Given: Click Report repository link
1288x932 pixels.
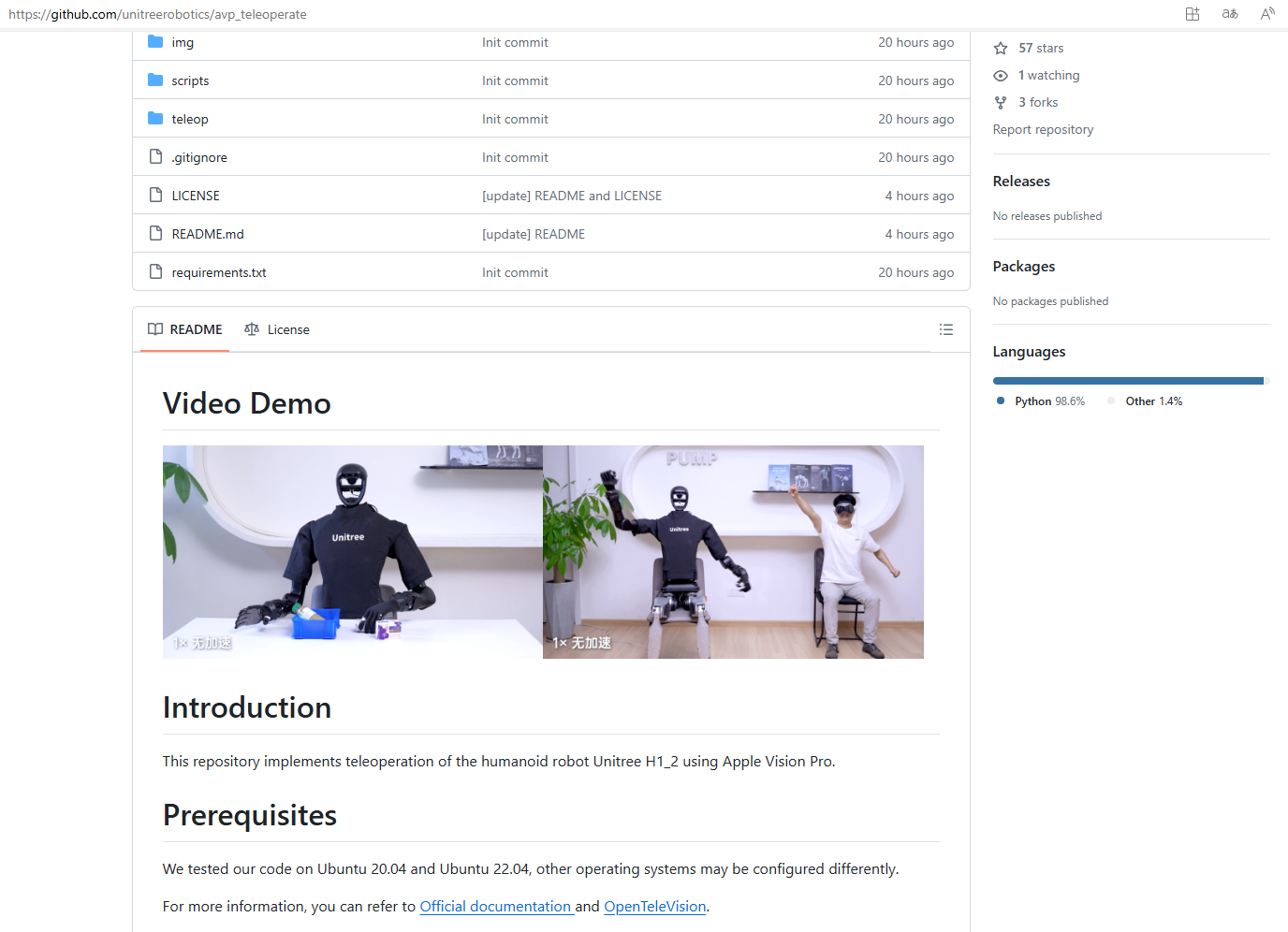Looking at the screenshot, I should 1043,129.
